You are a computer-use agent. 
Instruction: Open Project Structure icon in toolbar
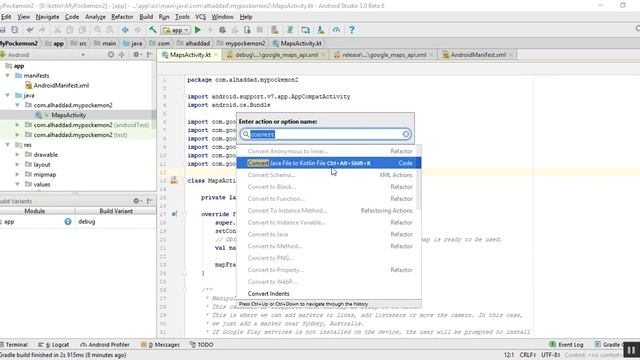[305, 30]
